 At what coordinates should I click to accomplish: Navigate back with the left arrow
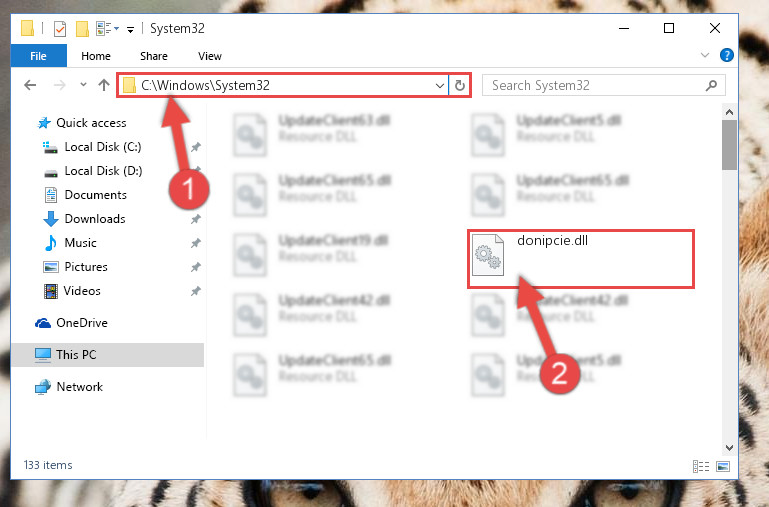(30, 85)
